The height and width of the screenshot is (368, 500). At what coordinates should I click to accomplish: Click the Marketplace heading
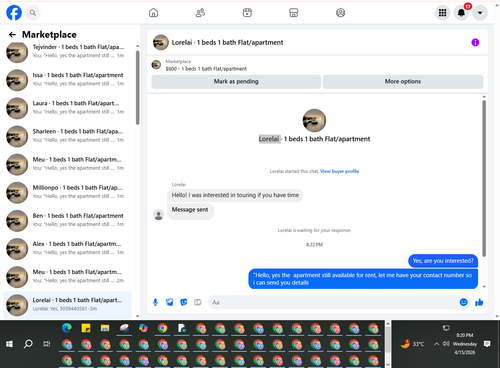pos(49,35)
